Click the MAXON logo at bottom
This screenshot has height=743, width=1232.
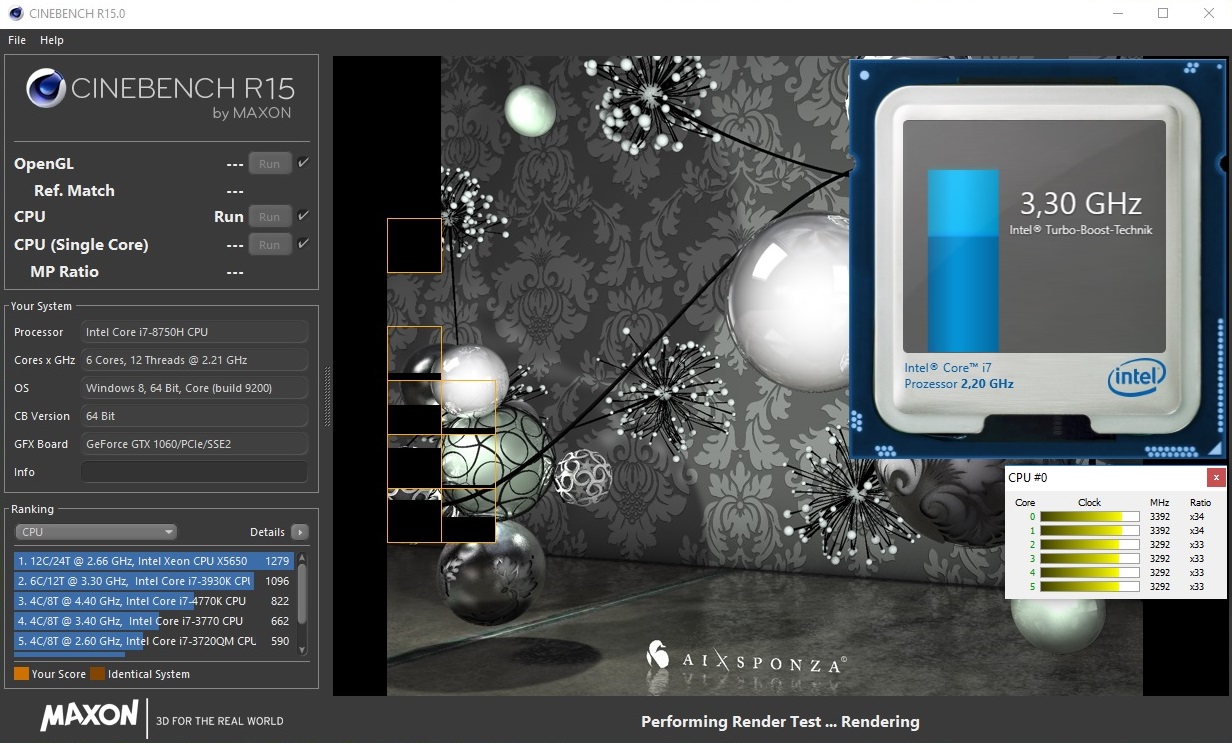pos(89,716)
